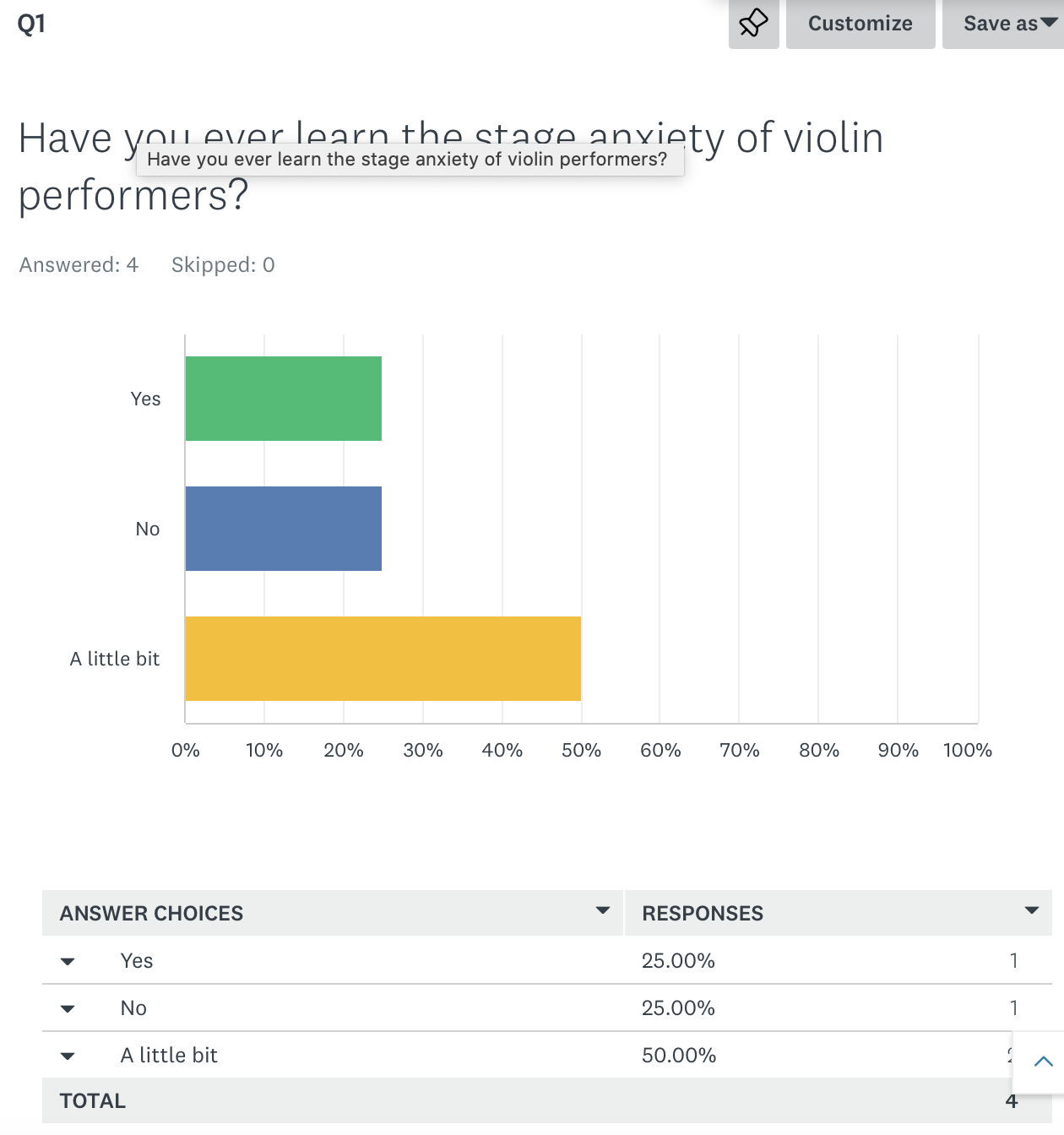
Task: Click A little bit in the table
Action: (x=169, y=1056)
